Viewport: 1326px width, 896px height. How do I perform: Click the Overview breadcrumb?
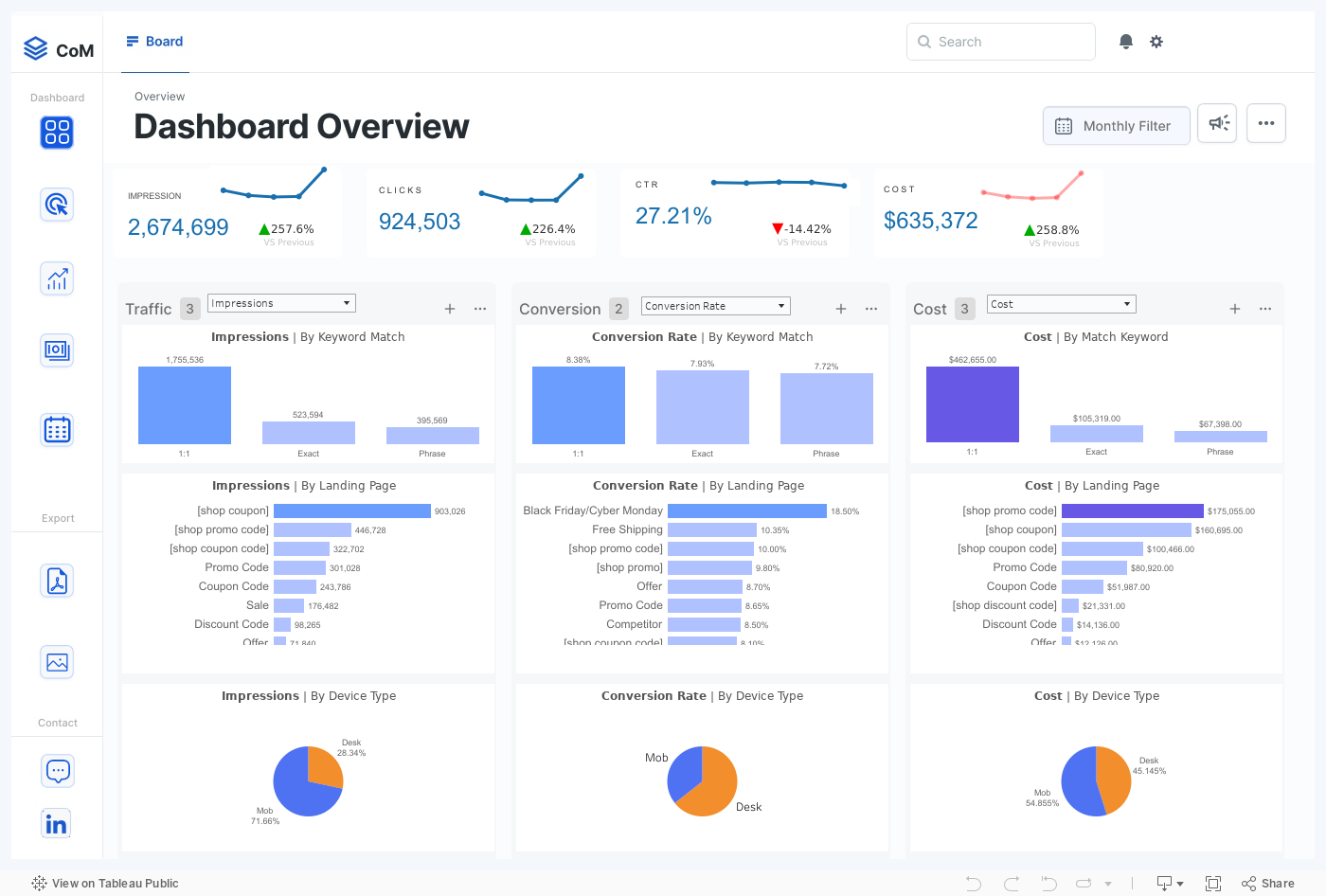click(159, 97)
